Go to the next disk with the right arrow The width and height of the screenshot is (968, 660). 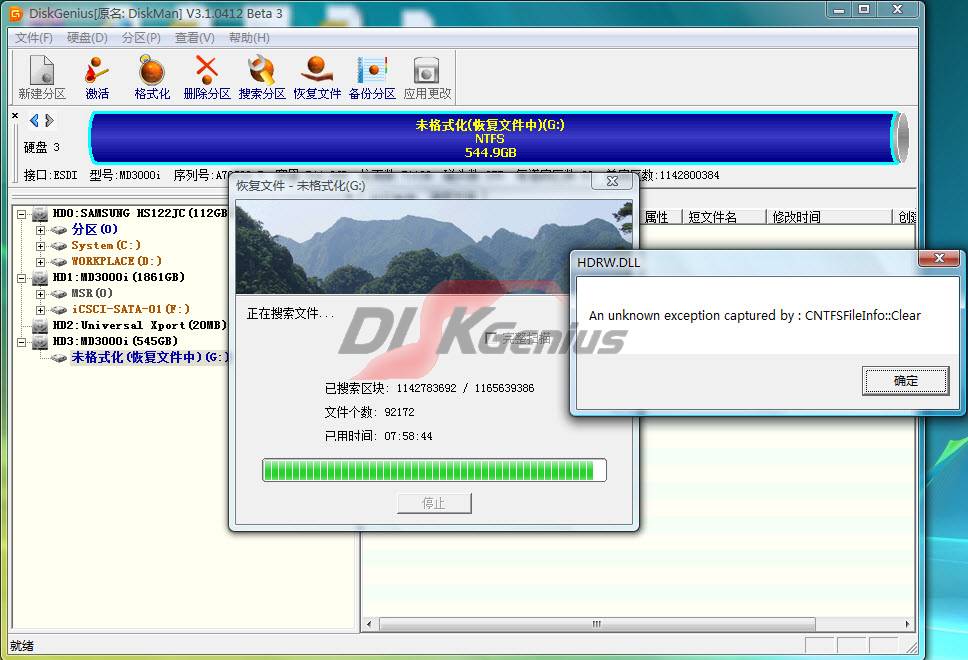[49, 120]
